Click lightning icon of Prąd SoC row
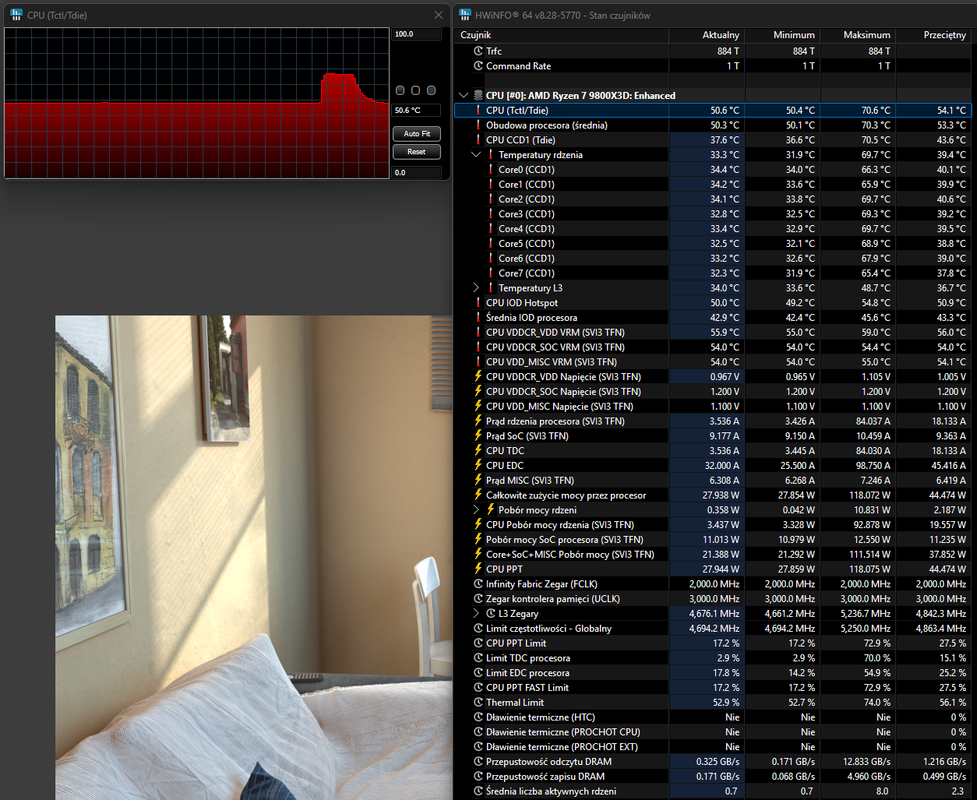Image resolution: width=977 pixels, height=800 pixels. click(478, 436)
